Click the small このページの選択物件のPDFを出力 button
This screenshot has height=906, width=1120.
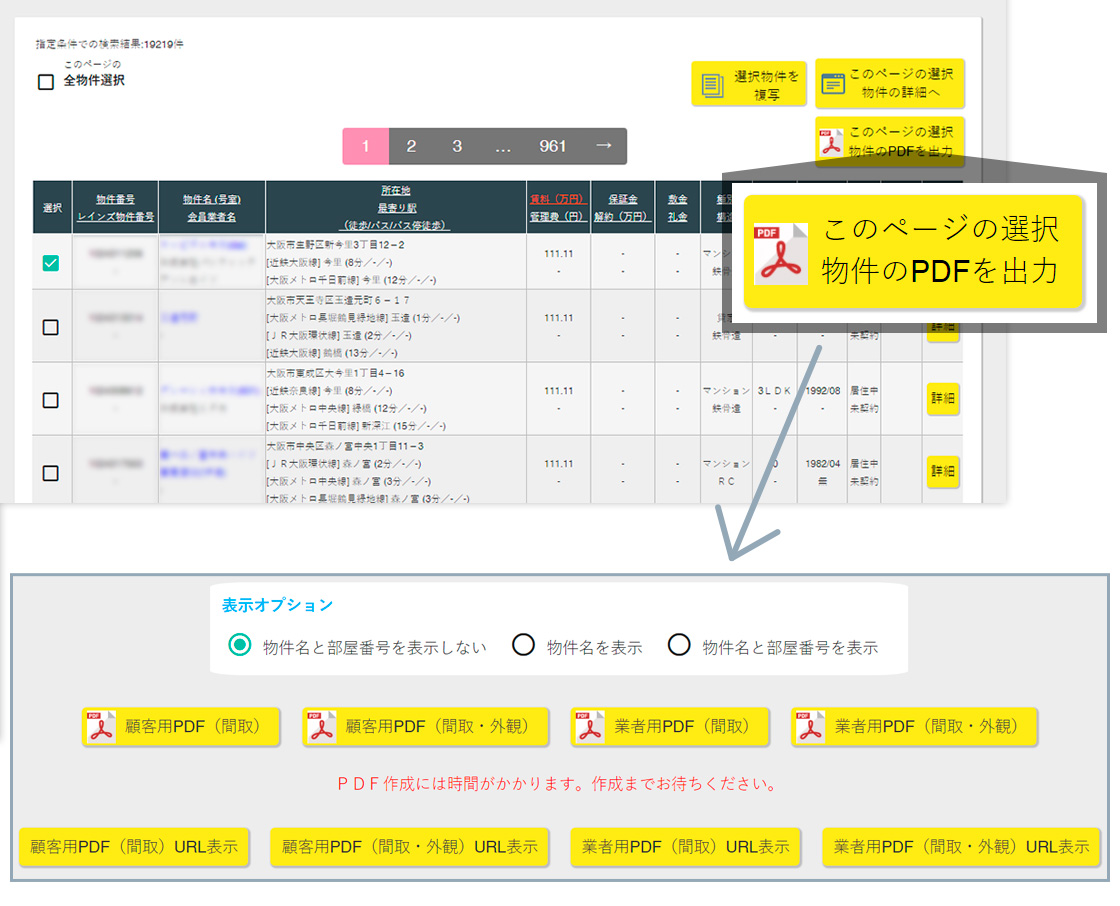[x=889, y=142]
